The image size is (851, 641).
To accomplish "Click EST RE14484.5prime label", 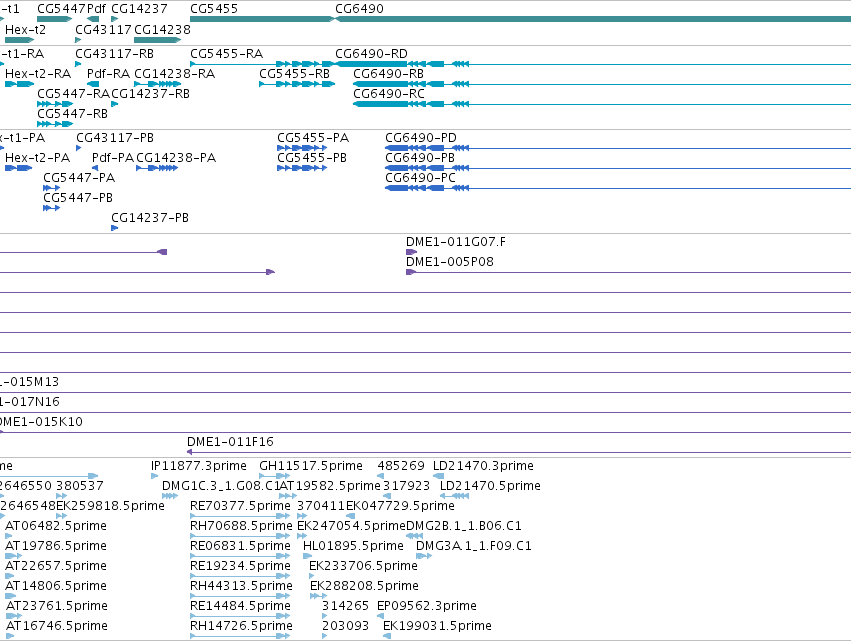I will pos(240,606).
